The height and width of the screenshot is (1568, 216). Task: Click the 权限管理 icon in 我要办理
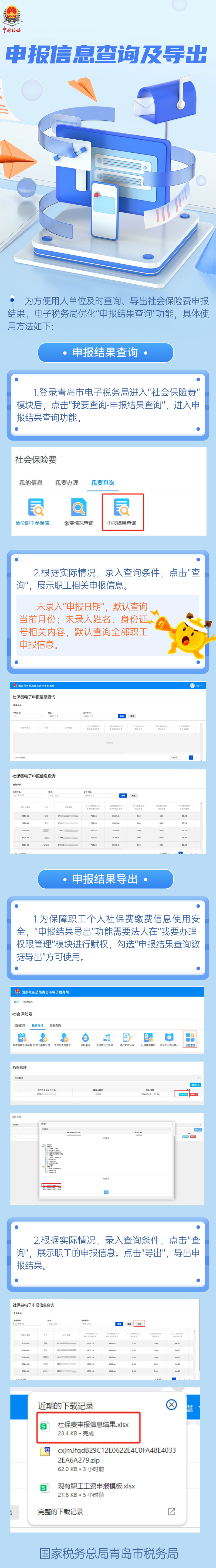190,1038
